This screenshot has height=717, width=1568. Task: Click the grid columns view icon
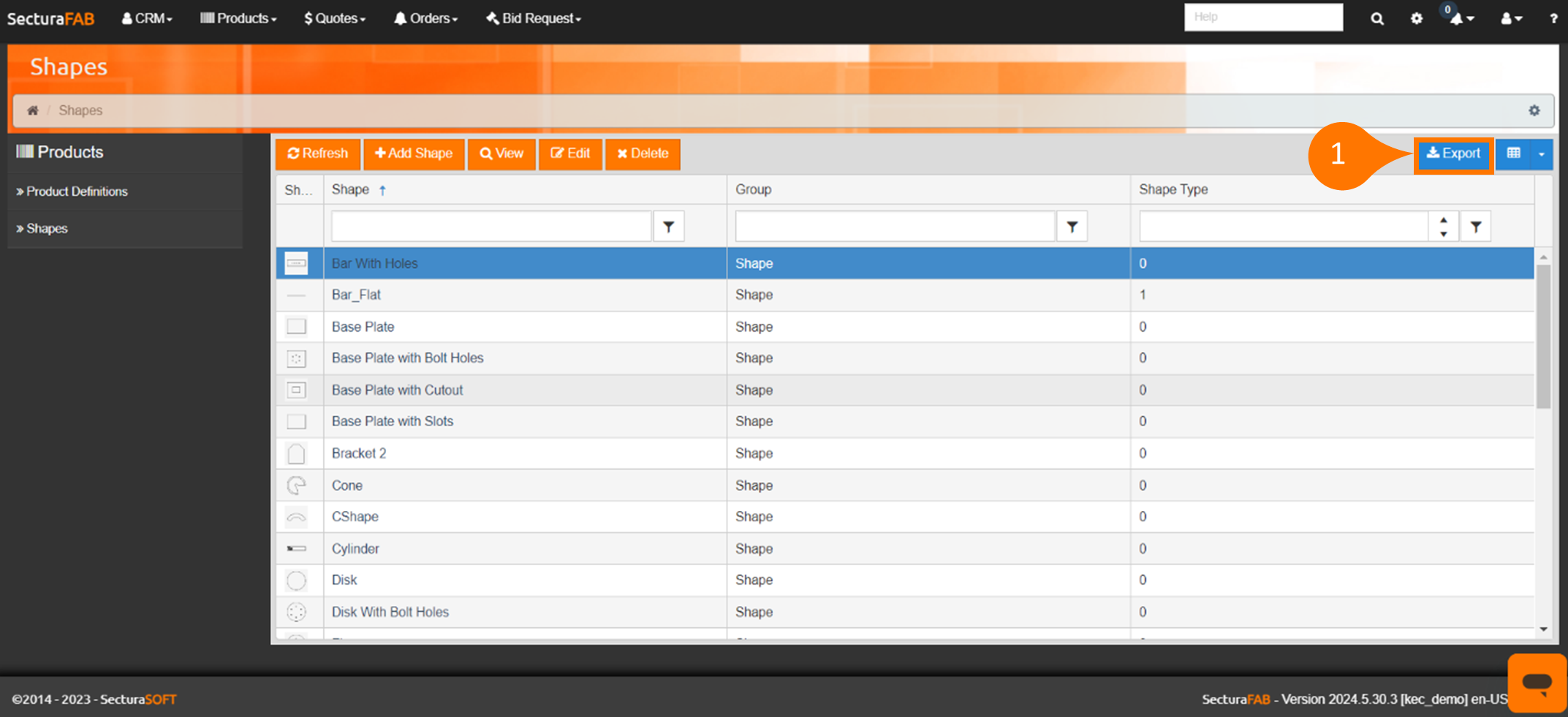(x=1513, y=153)
